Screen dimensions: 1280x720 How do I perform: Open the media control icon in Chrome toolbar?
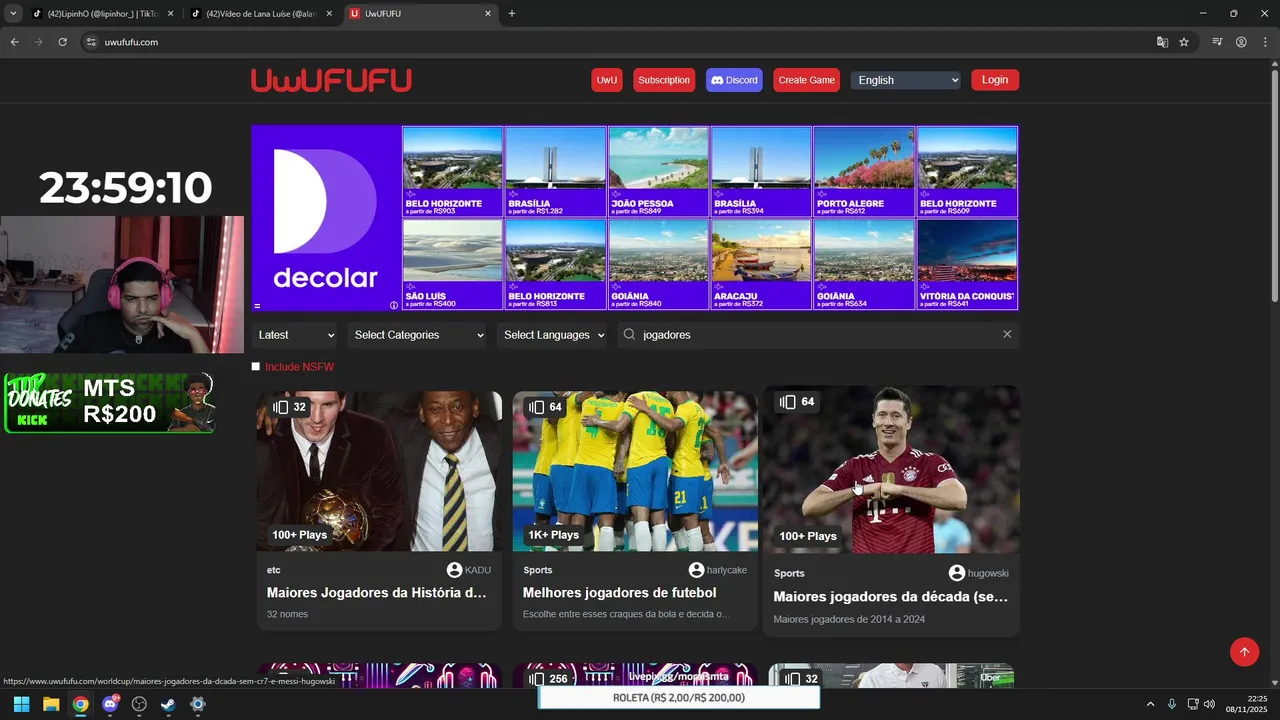(x=1217, y=42)
